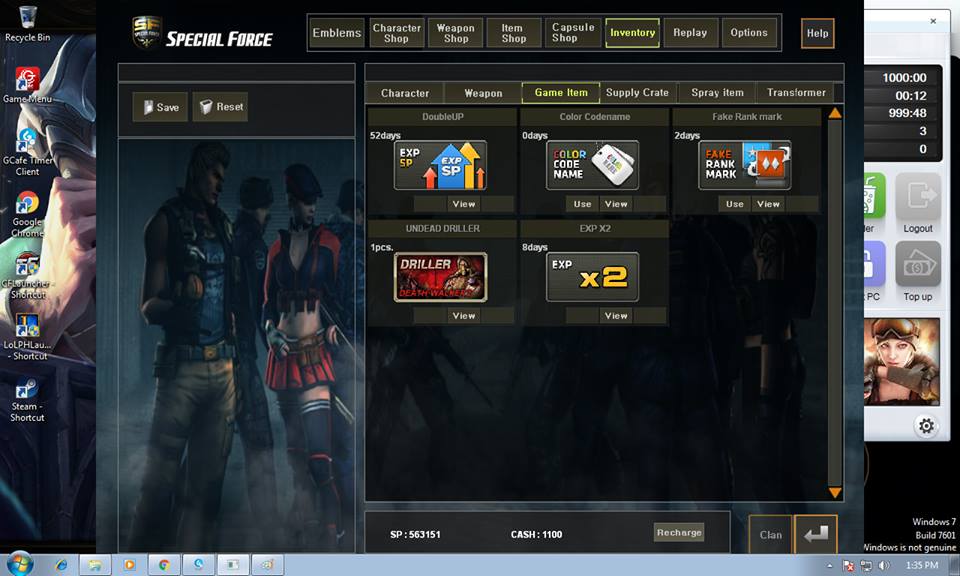
Task: Go to the Emblems page
Action: pos(337,32)
